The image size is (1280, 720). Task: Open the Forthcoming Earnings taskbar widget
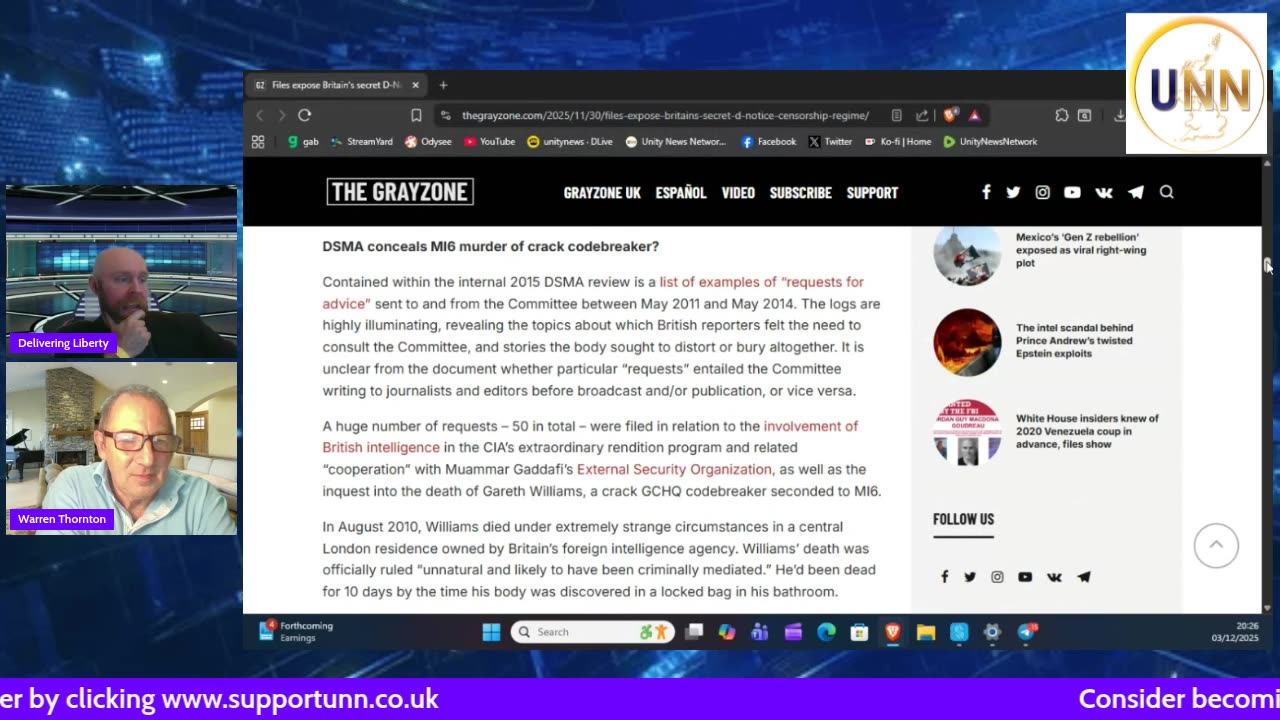[296, 632]
